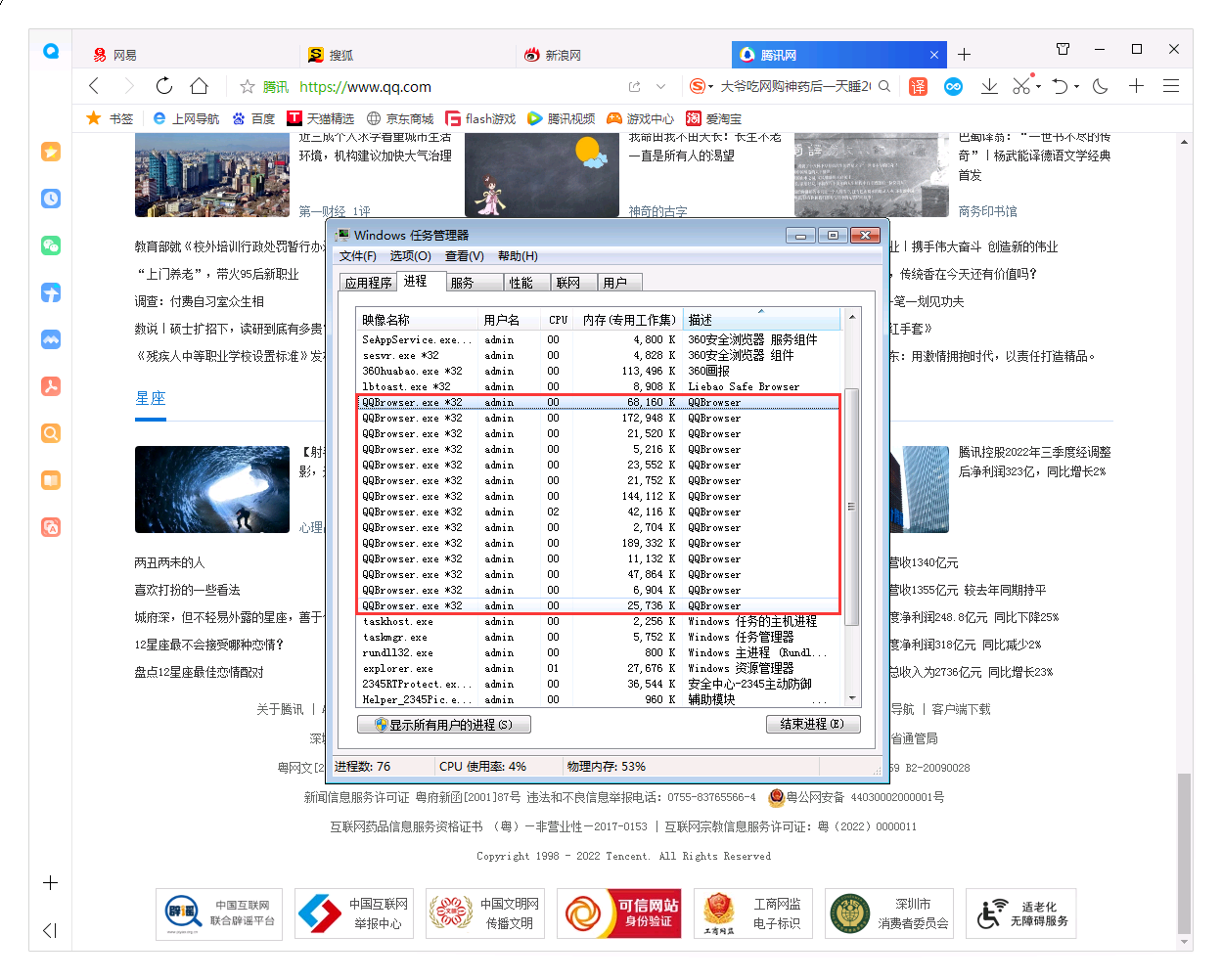Open the downloads icon
Screen dimensions: 1222x980
coord(989,86)
